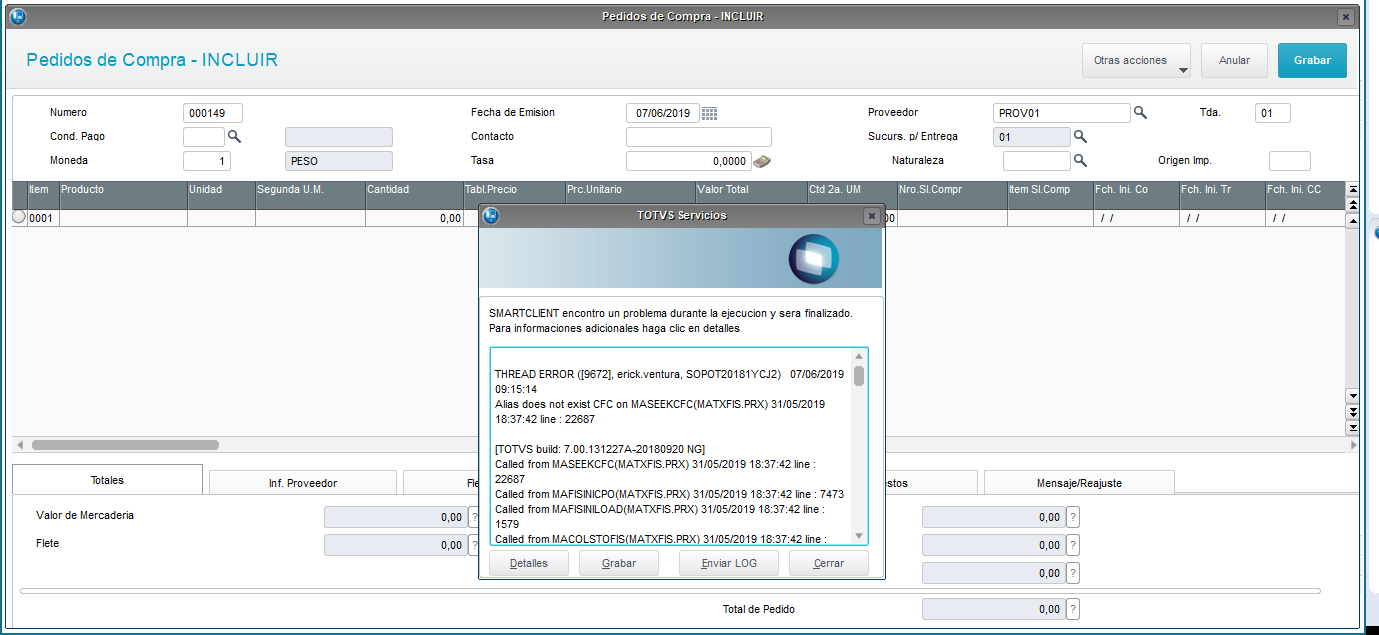Show help for Total de Pedido
This screenshot has height=635, width=1379.
(x=1073, y=609)
